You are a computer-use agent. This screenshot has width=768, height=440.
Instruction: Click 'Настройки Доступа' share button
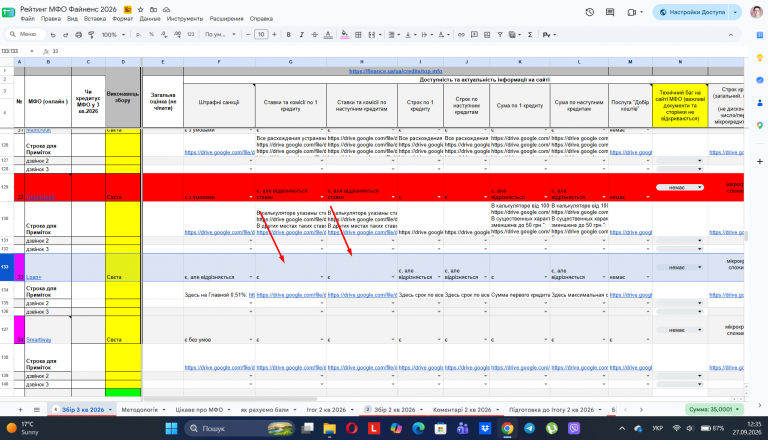pyautogui.click(x=692, y=12)
